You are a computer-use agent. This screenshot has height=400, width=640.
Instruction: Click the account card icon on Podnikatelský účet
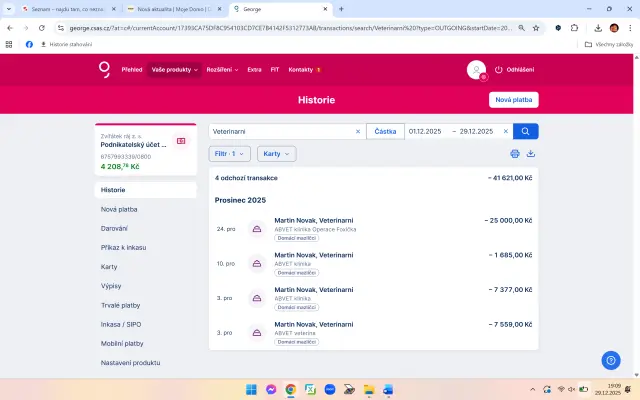point(181,141)
